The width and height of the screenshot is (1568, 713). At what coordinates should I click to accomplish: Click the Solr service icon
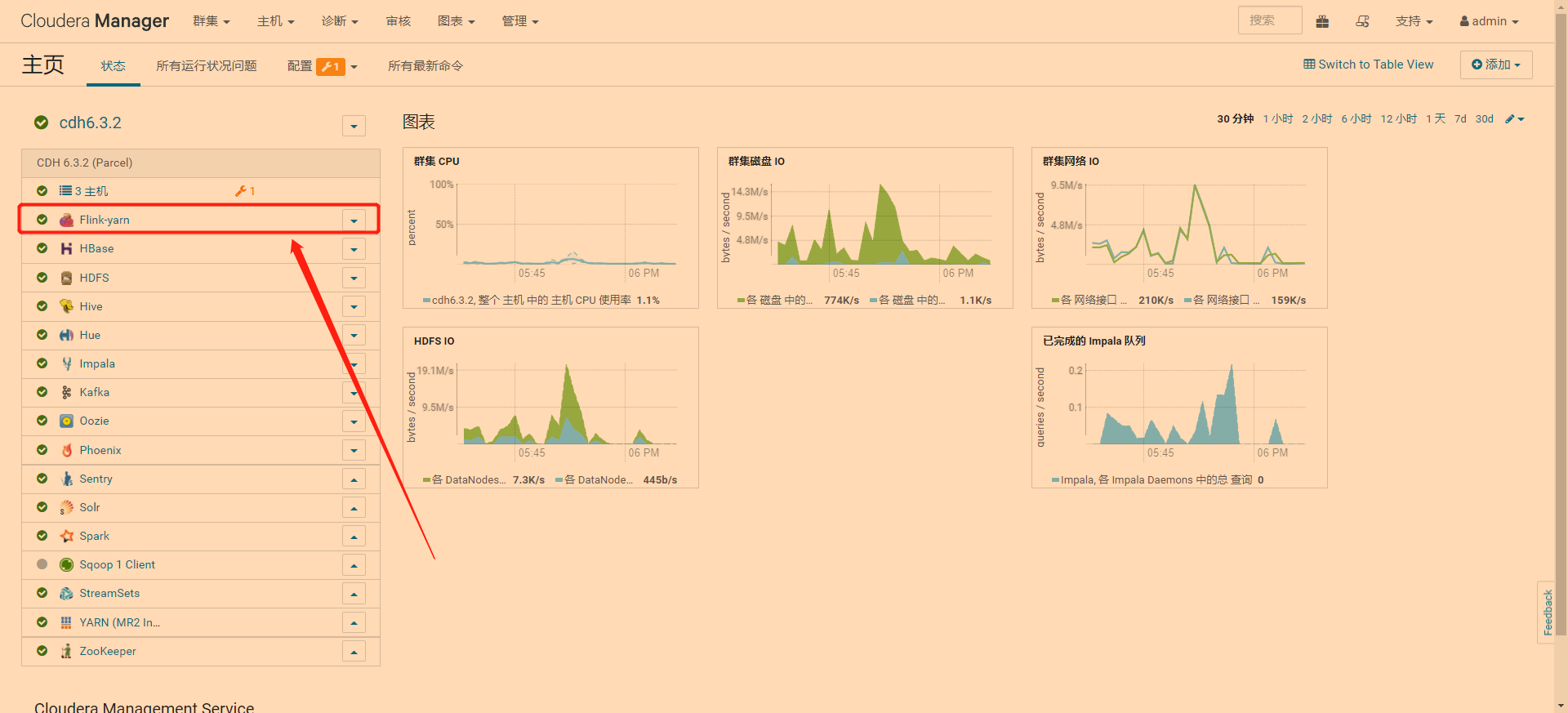coord(67,507)
